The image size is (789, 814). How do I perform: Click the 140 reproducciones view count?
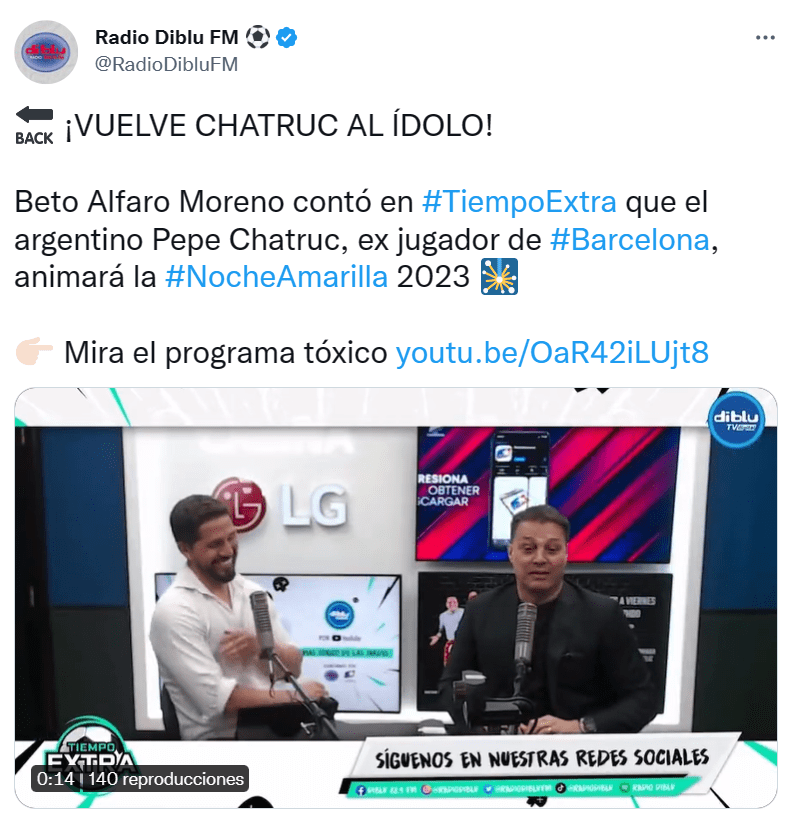pyautogui.click(x=166, y=779)
